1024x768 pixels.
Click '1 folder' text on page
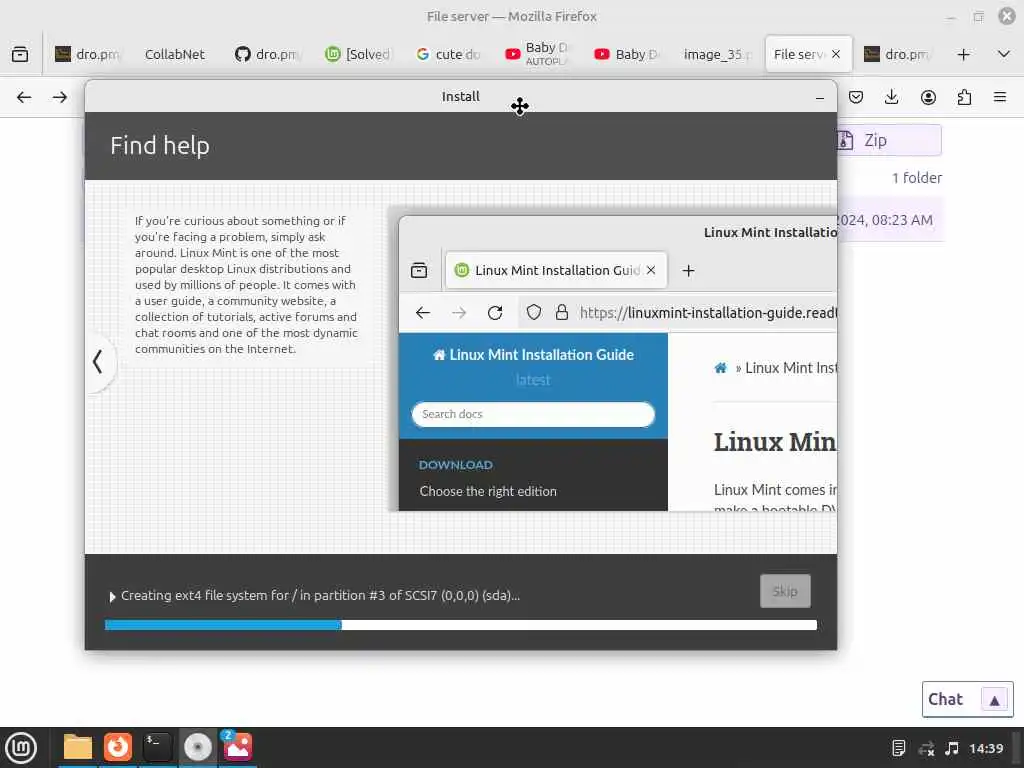(x=917, y=178)
